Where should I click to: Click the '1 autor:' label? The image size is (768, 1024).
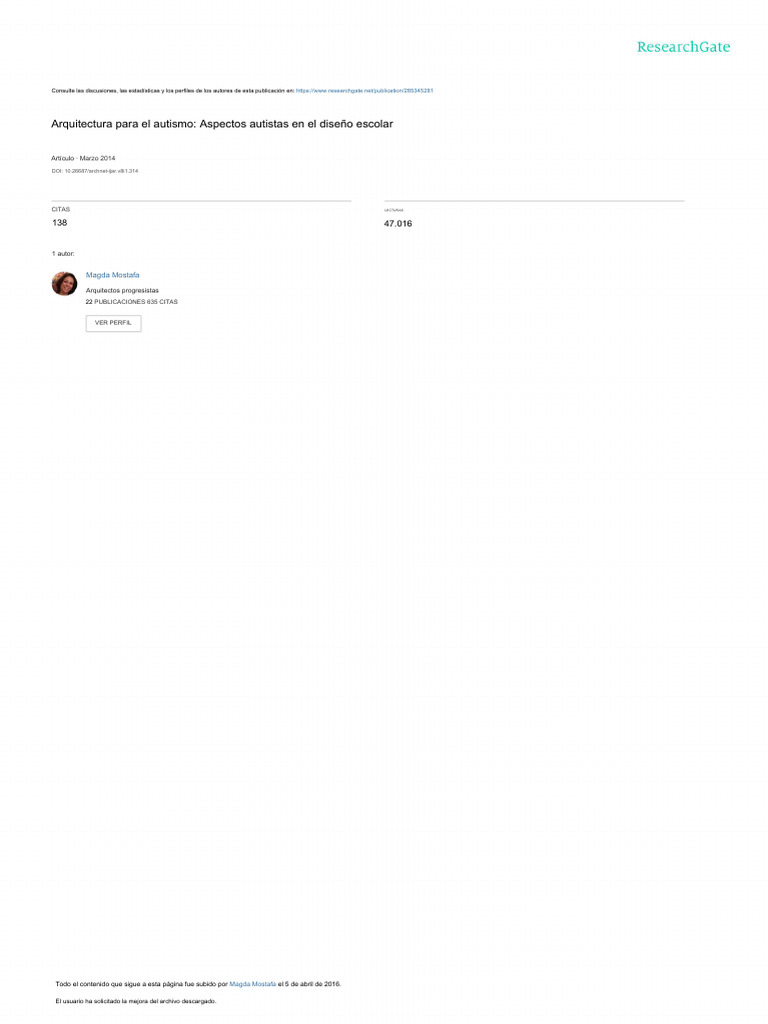(x=63, y=253)
